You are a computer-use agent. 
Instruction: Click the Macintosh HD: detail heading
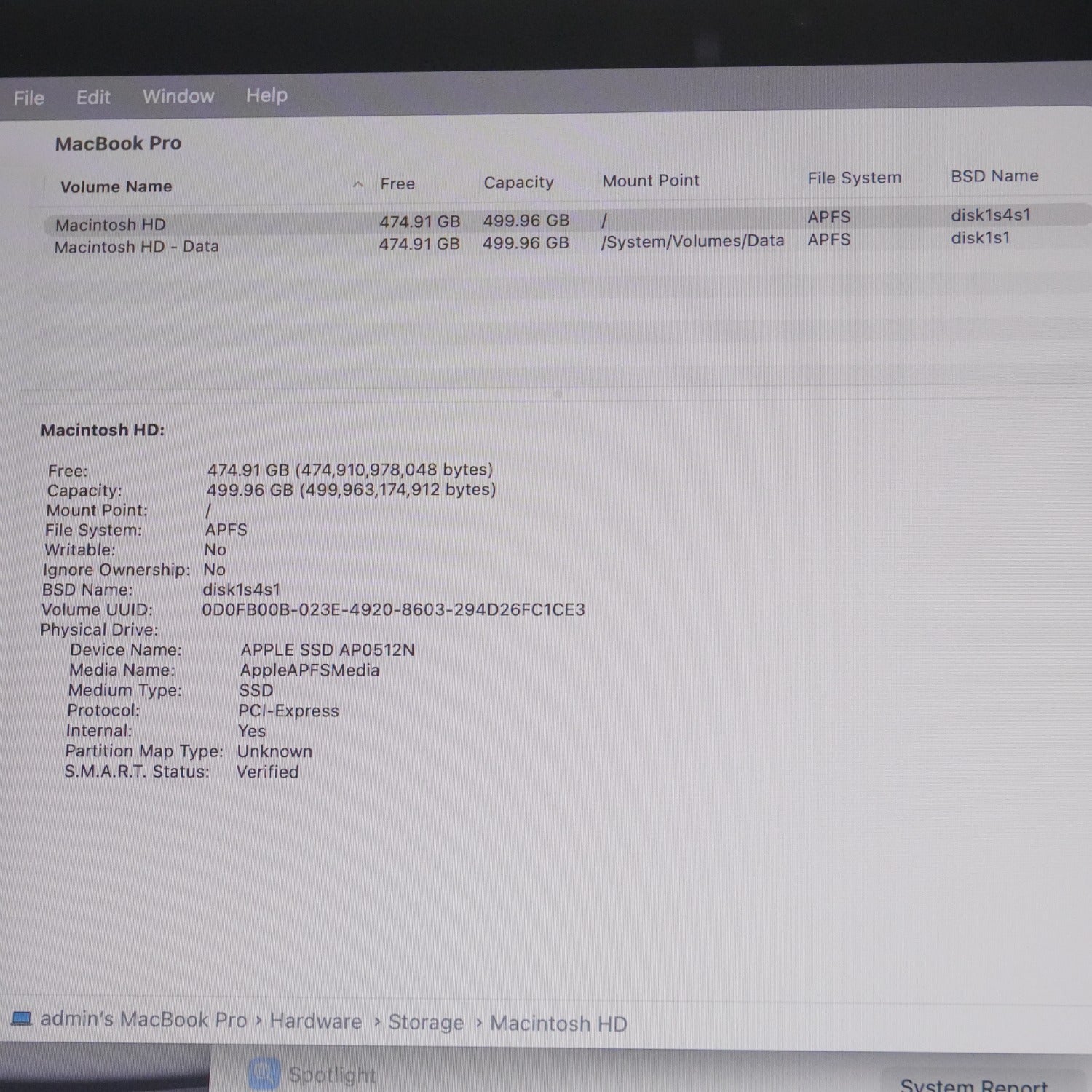[103, 430]
